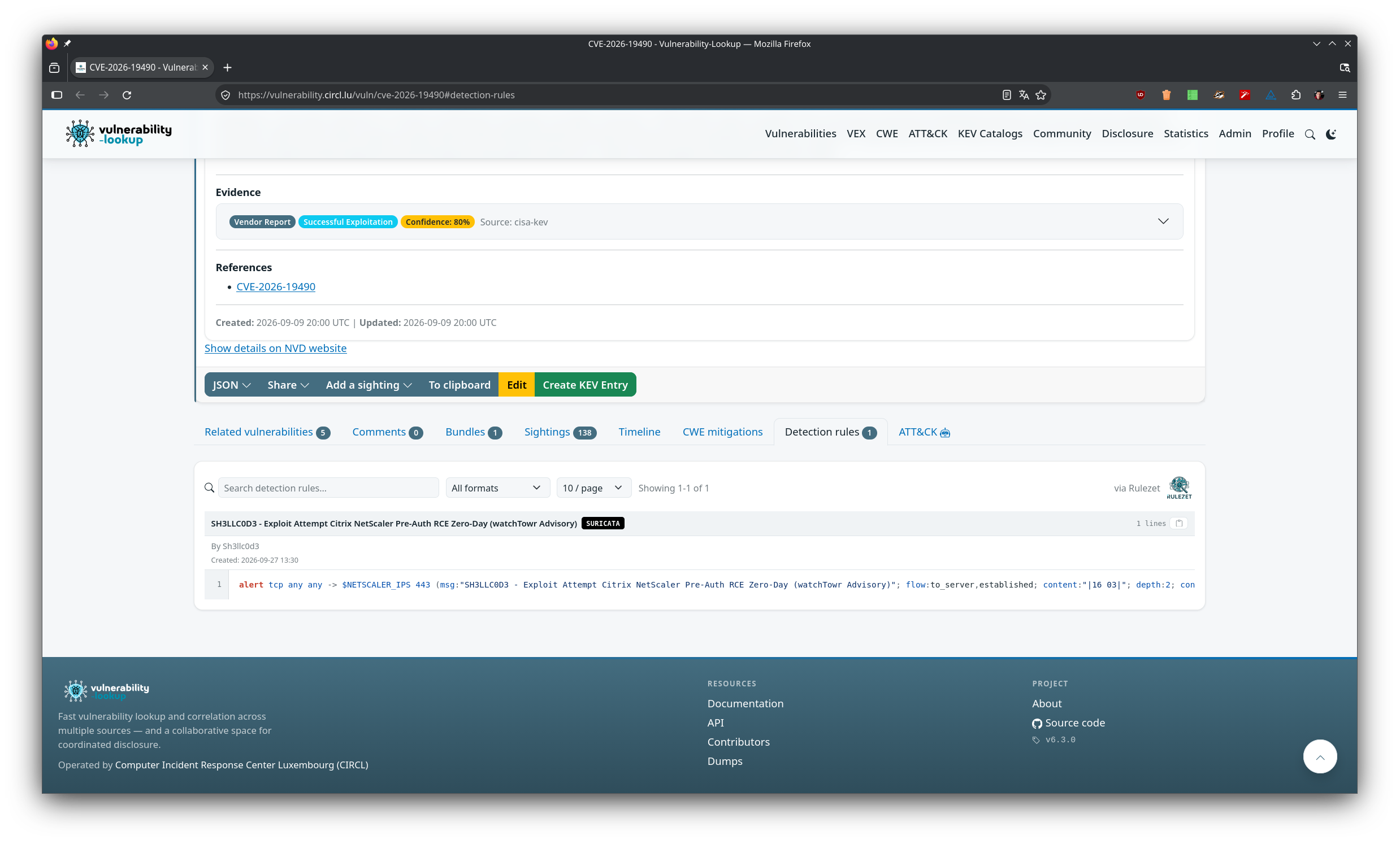Open Statistics in top navigation
Viewport: 1400px width, 844px height.
pos(1186,133)
